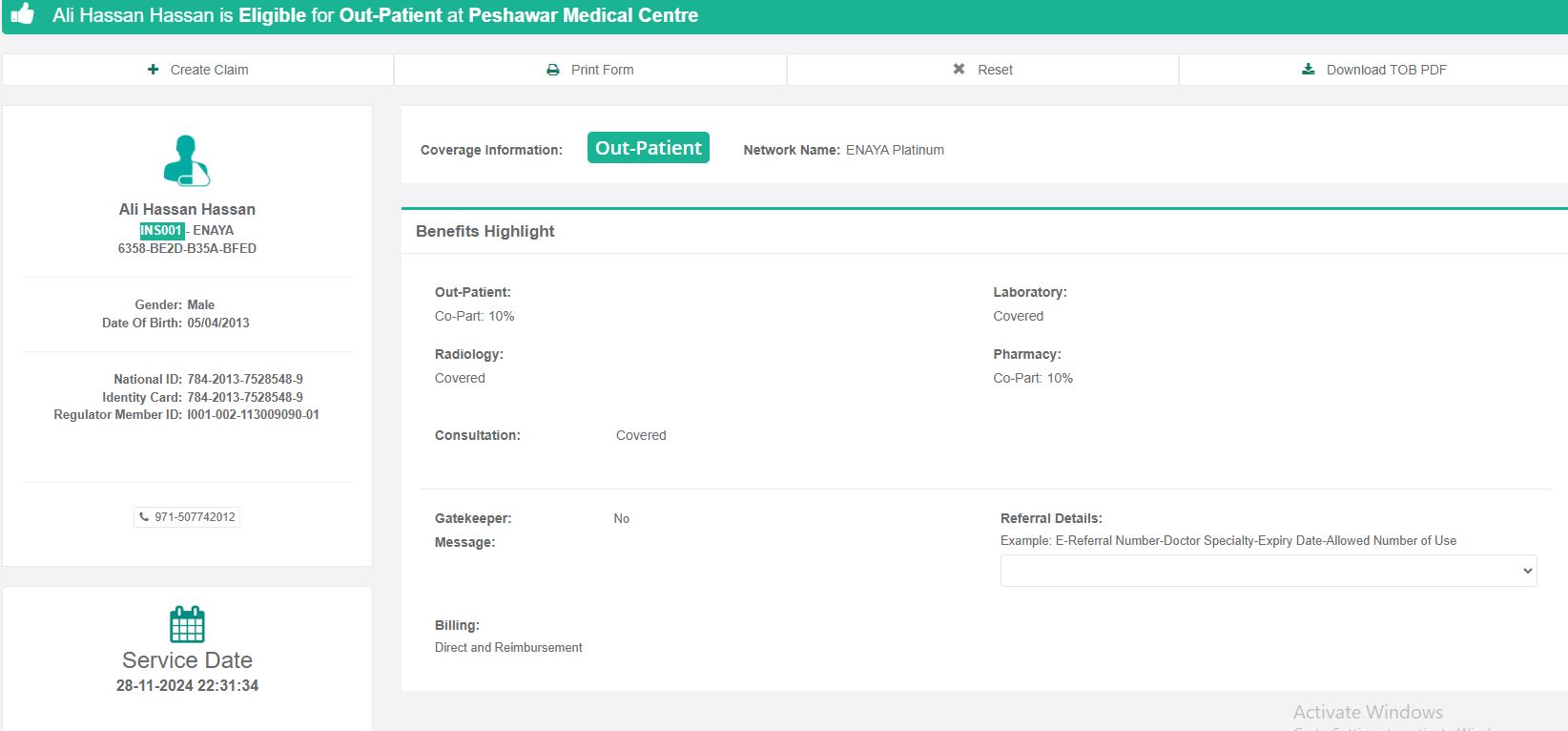The width and height of the screenshot is (1568, 731).
Task: Click the calendar icon above Service Date
Action: pos(187,625)
